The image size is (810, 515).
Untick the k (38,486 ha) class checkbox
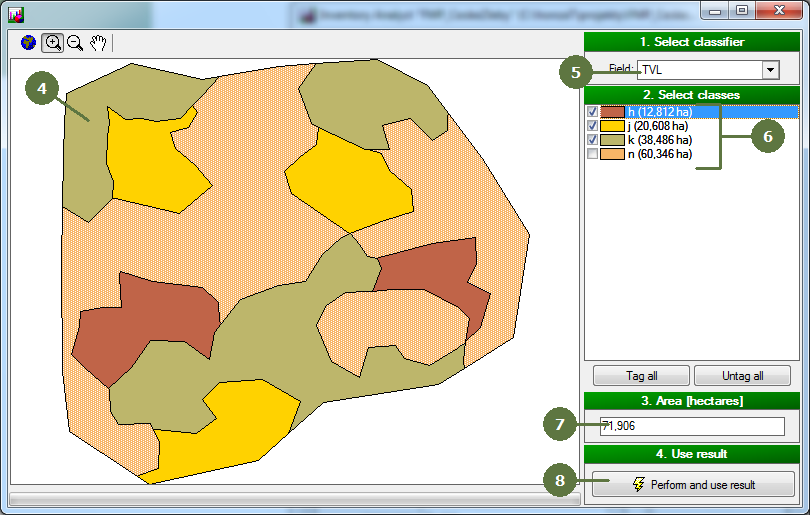[x=593, y=140]
